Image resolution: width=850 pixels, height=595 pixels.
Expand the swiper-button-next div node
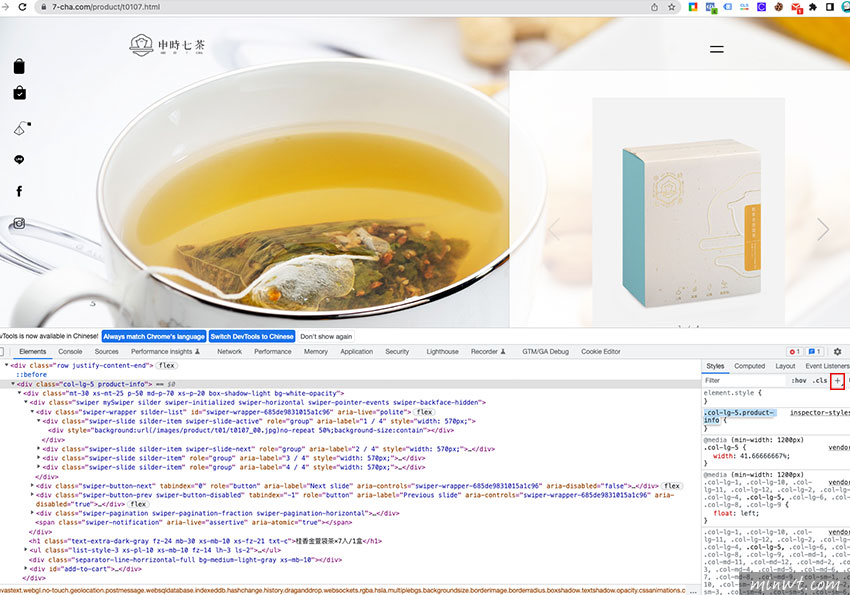pyautogui.click(x=33, y=486)
